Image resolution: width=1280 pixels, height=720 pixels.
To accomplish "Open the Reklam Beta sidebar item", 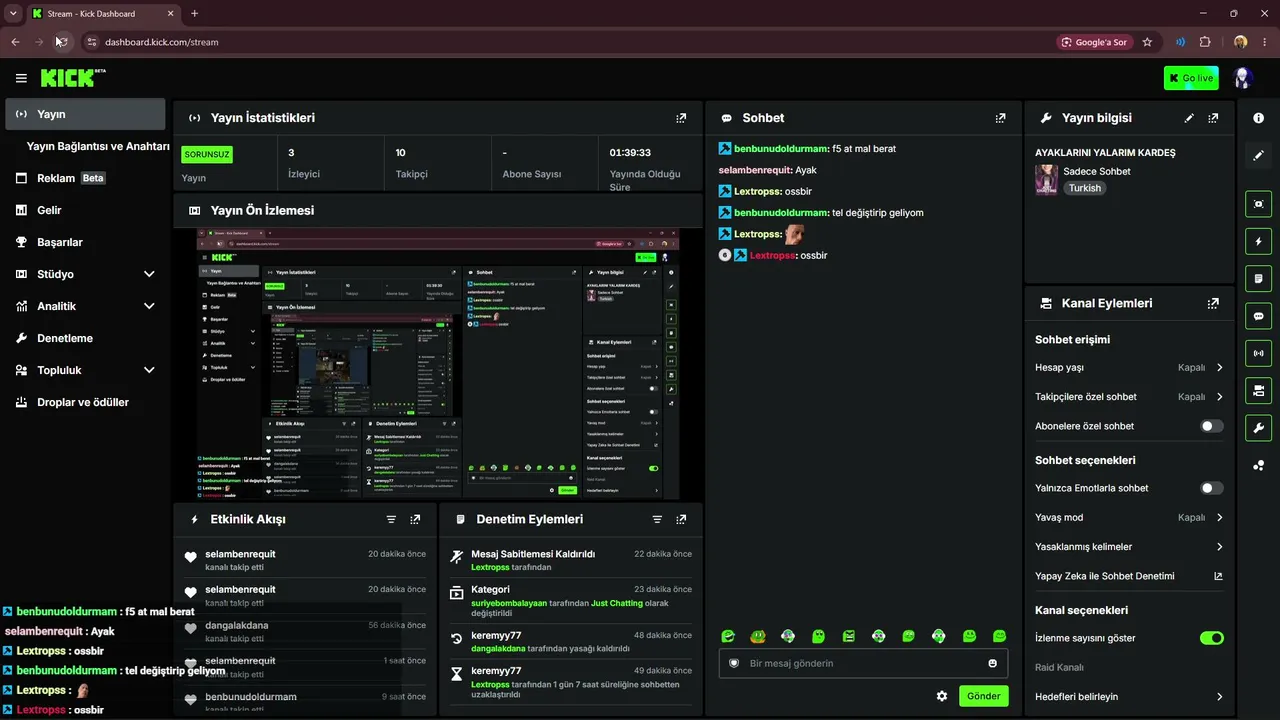I will 85,178.
